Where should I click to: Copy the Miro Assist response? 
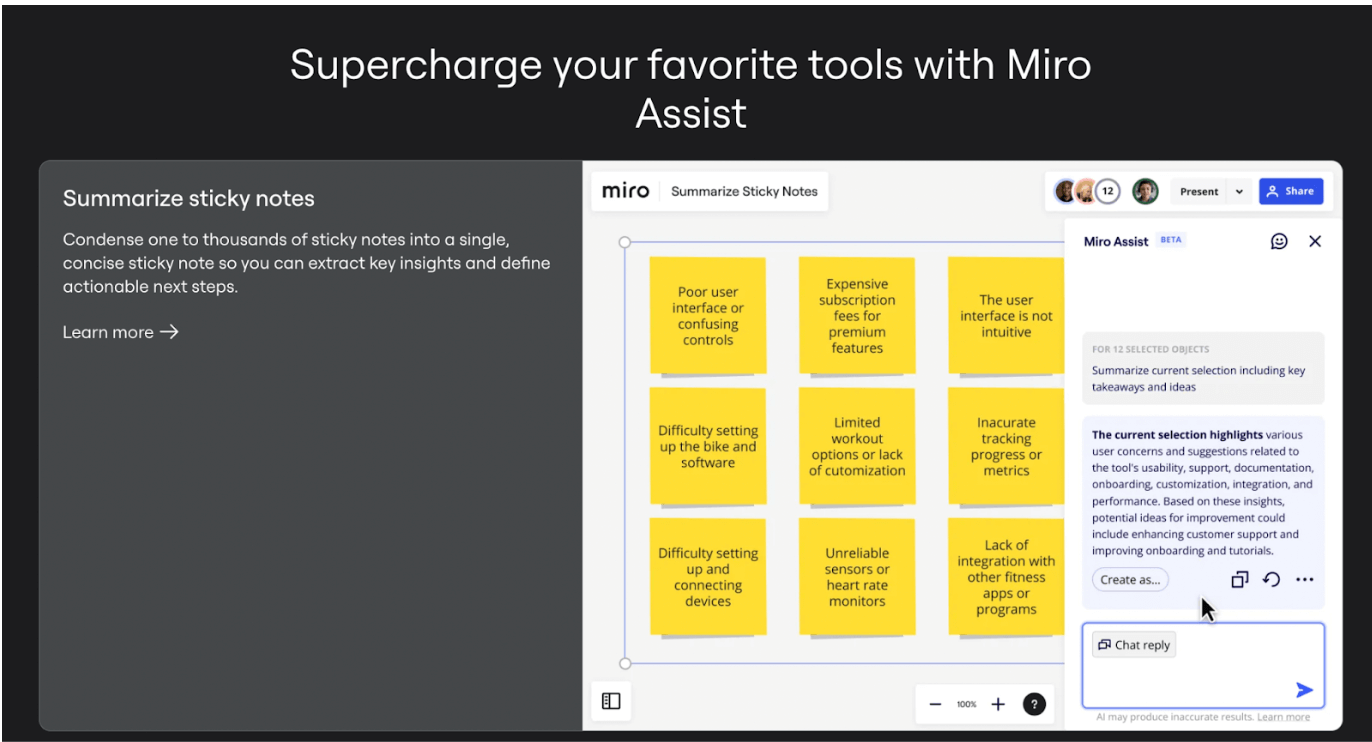[1239, 579]
